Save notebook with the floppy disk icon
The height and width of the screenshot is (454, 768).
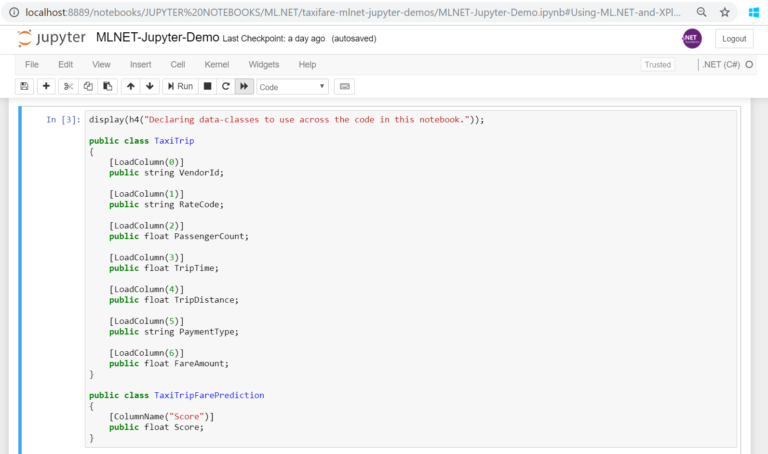[24, 86]
